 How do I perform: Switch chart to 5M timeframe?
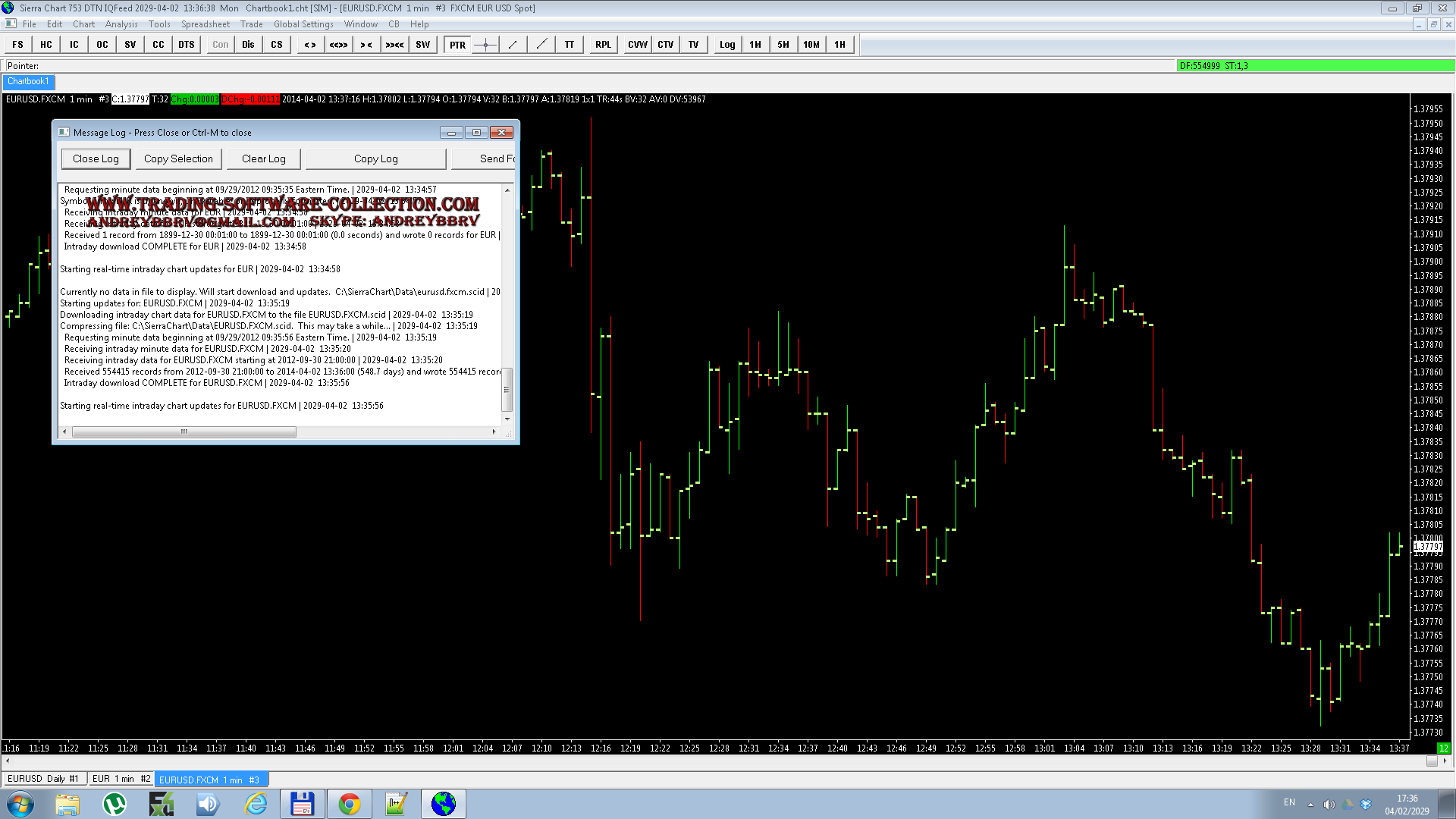coord(783,45)
